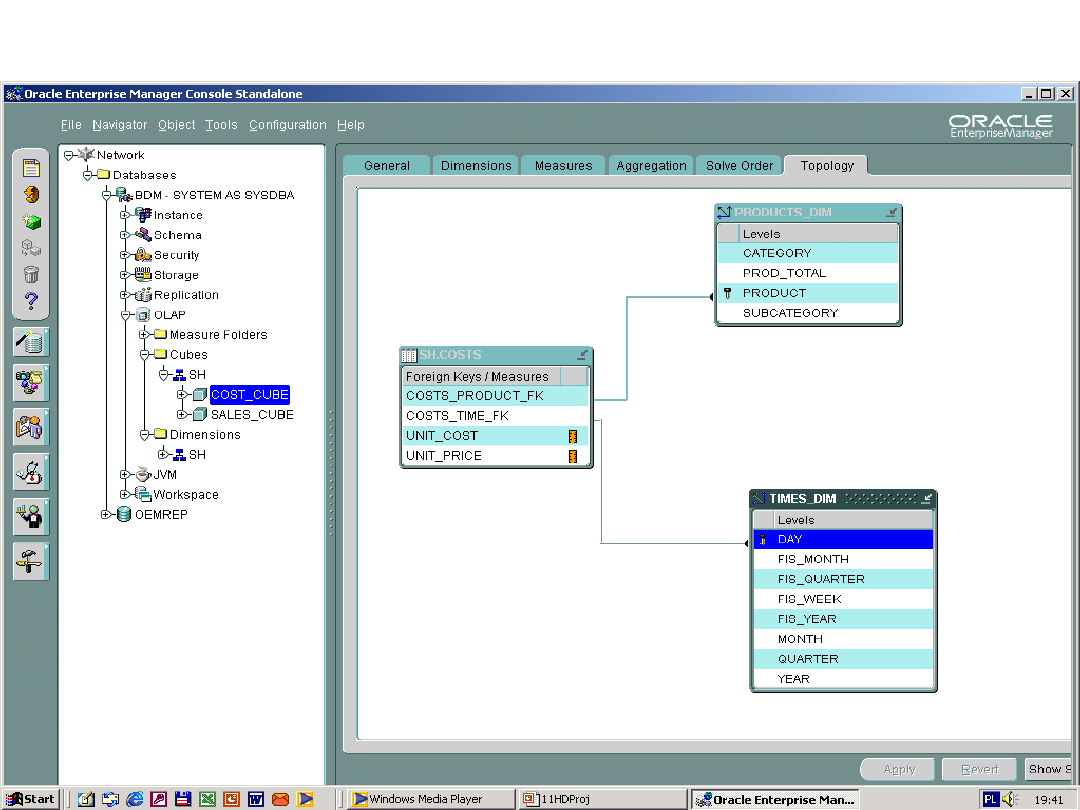1080x810 pixels.
Task: Open the Navigator menu
Action: [x=119, y=125]
